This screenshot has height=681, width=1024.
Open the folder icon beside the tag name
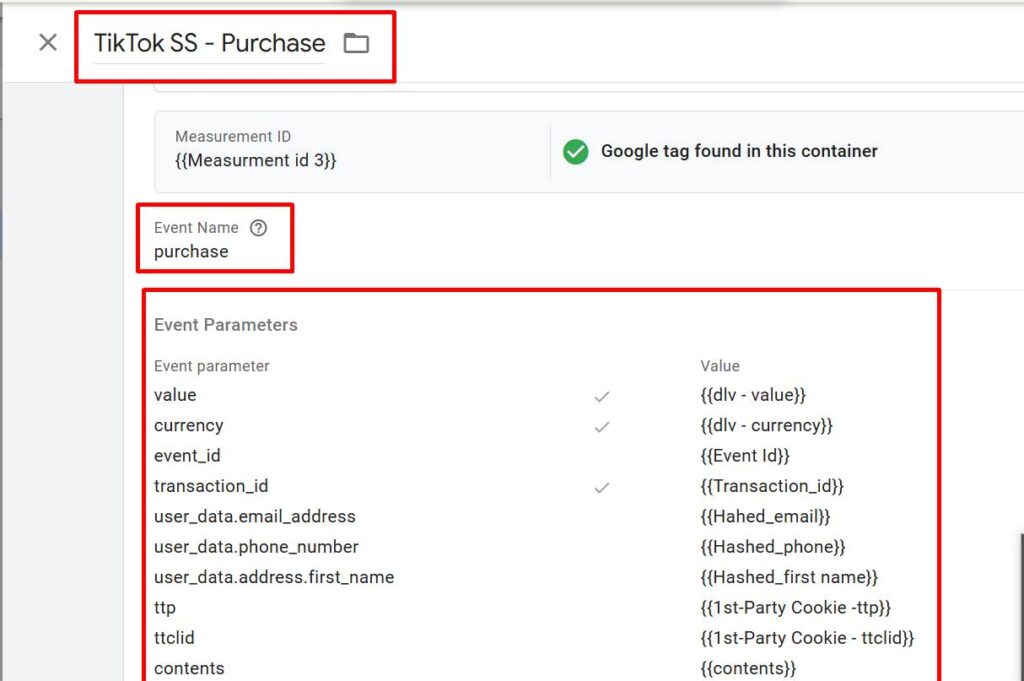pos(357,43)
